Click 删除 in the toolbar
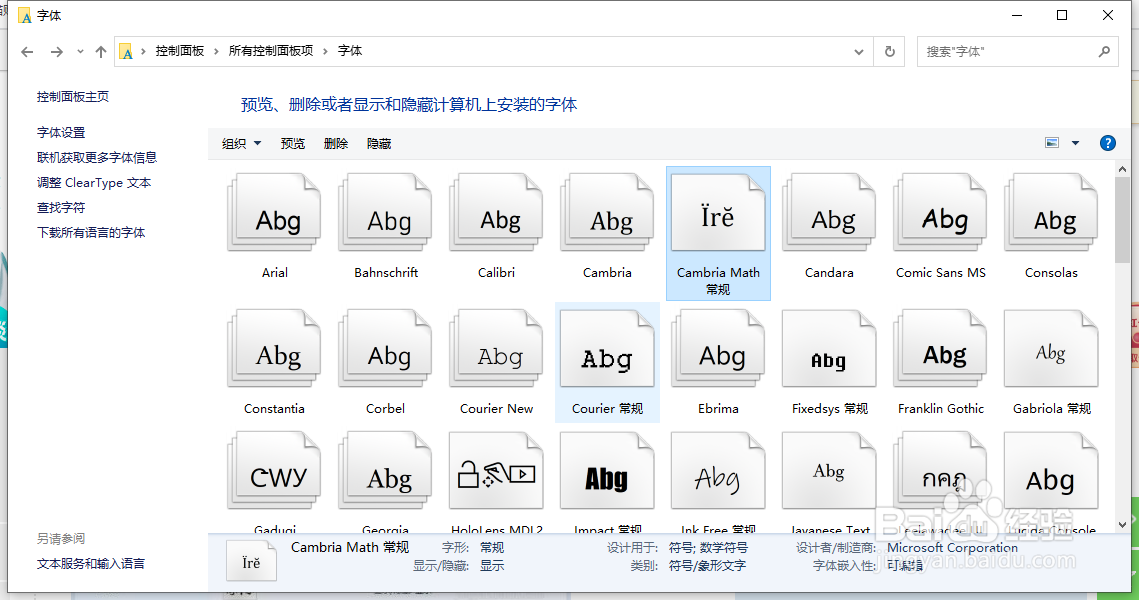The width and height of the screenshot is (1139, 600). coord(336,144)
